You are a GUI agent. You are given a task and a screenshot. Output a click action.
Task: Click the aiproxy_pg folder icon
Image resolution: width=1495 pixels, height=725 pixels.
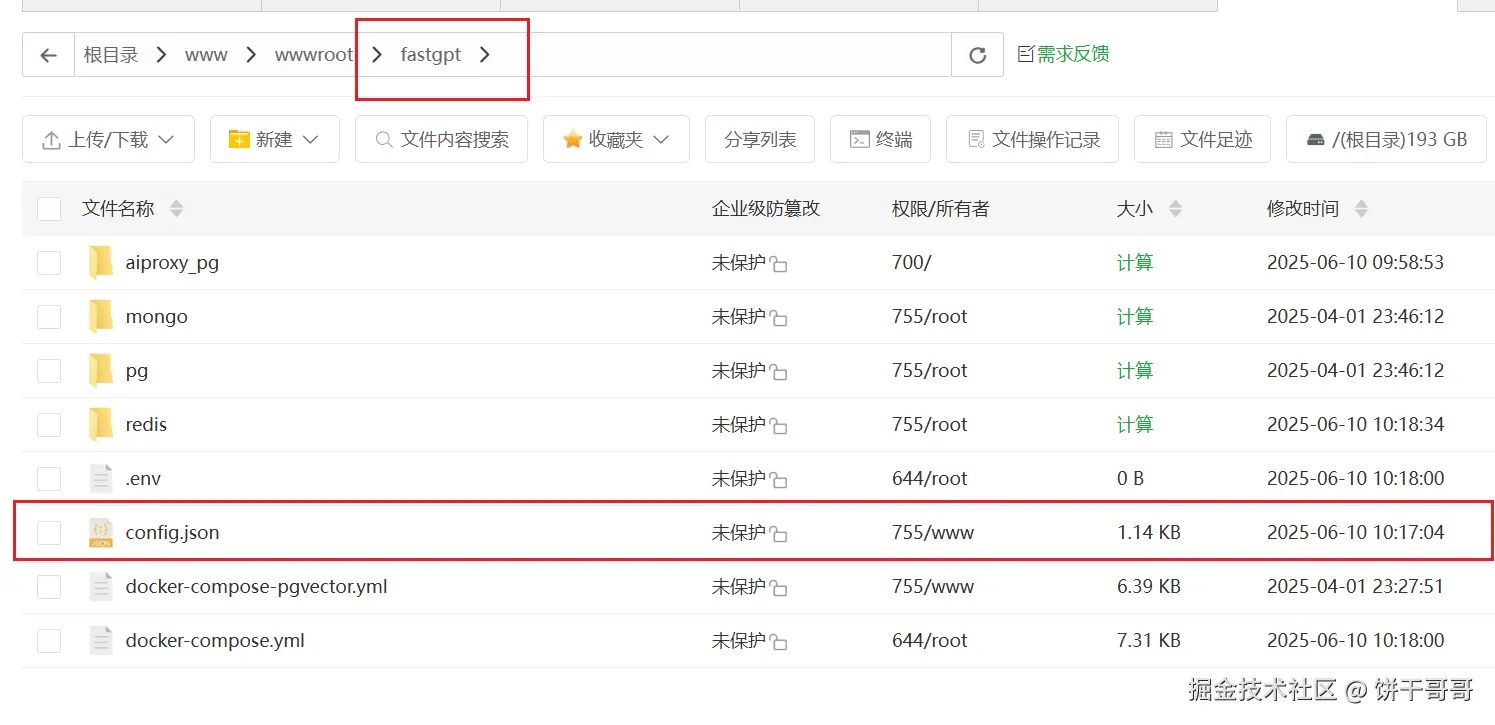[101, 263]
